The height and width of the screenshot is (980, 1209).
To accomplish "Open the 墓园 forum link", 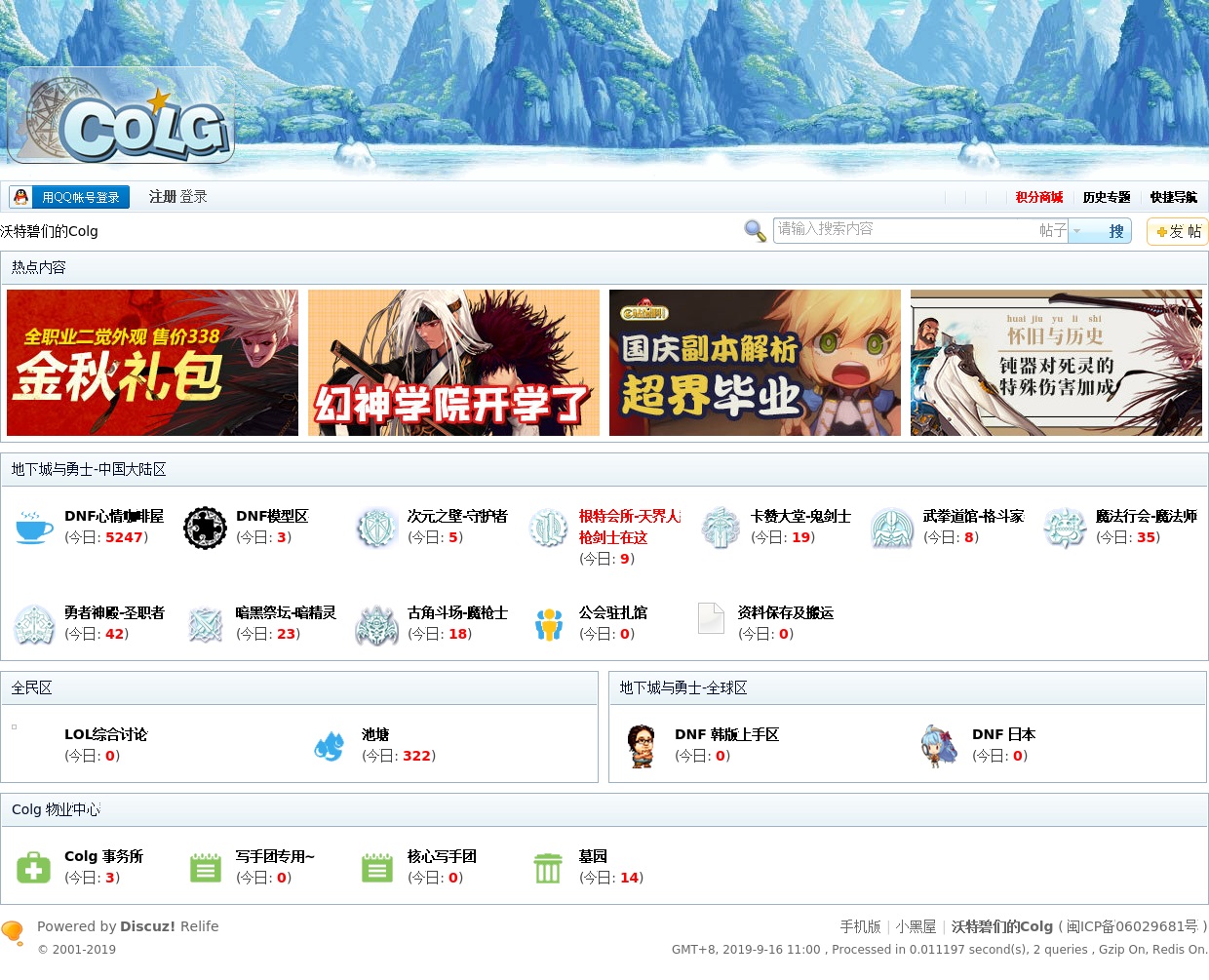I will pyautogui.click(x=593, y=856).
